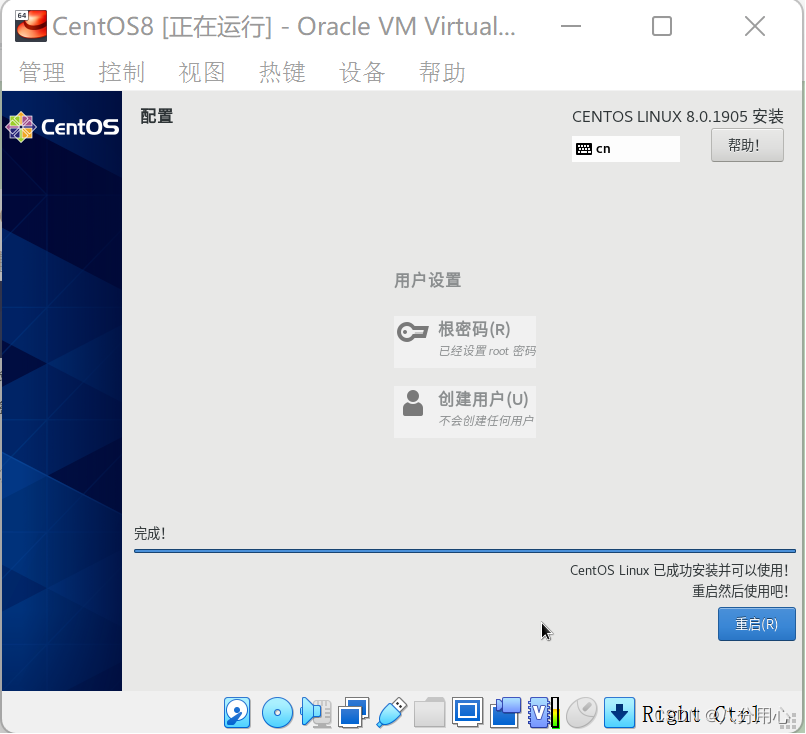The image size is (806, 734).
Task: Open the 热键 menu
Action: tap(282, 72)
